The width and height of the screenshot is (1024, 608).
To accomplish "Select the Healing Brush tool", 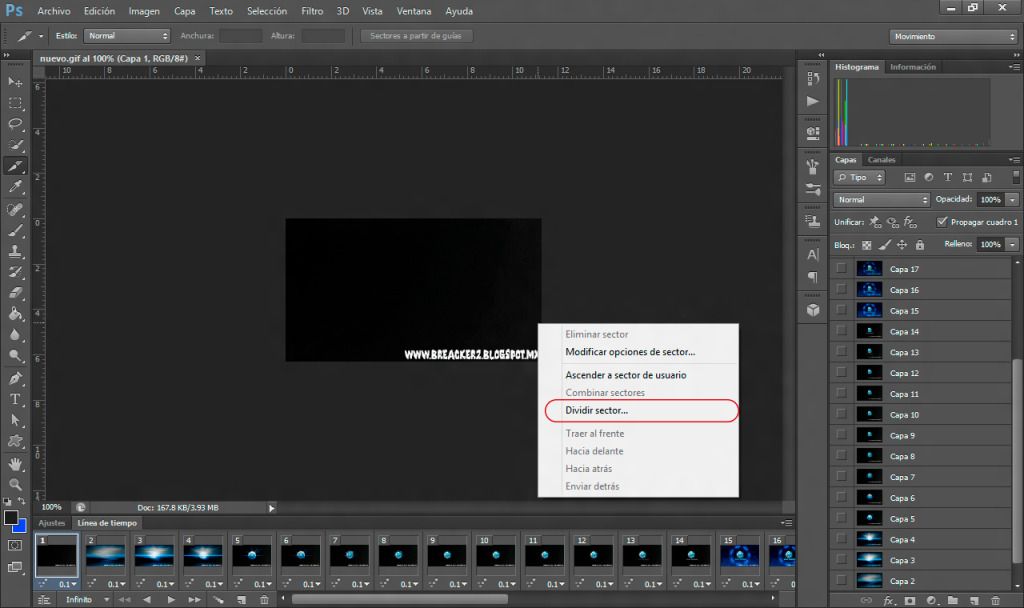I will click(15, 209).
